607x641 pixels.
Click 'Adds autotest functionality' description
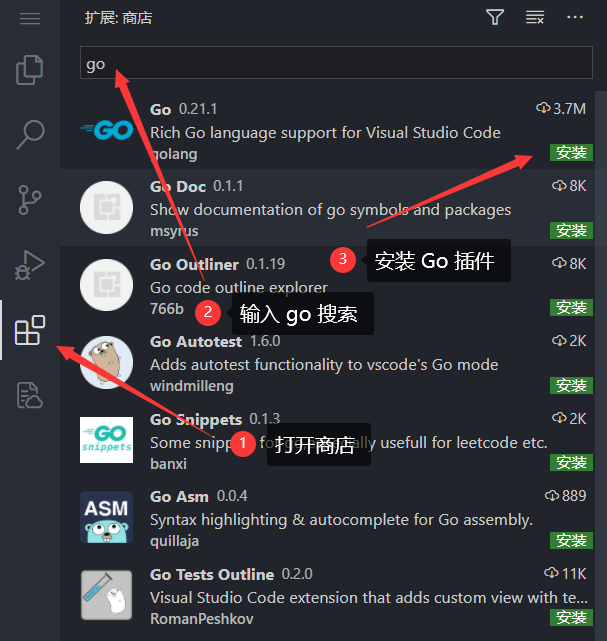click(324, 365)
